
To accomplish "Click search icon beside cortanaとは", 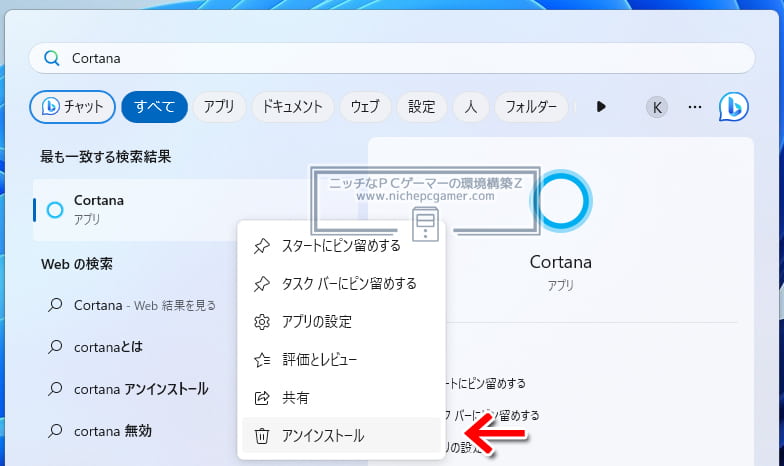I will [x=55, y=347].
